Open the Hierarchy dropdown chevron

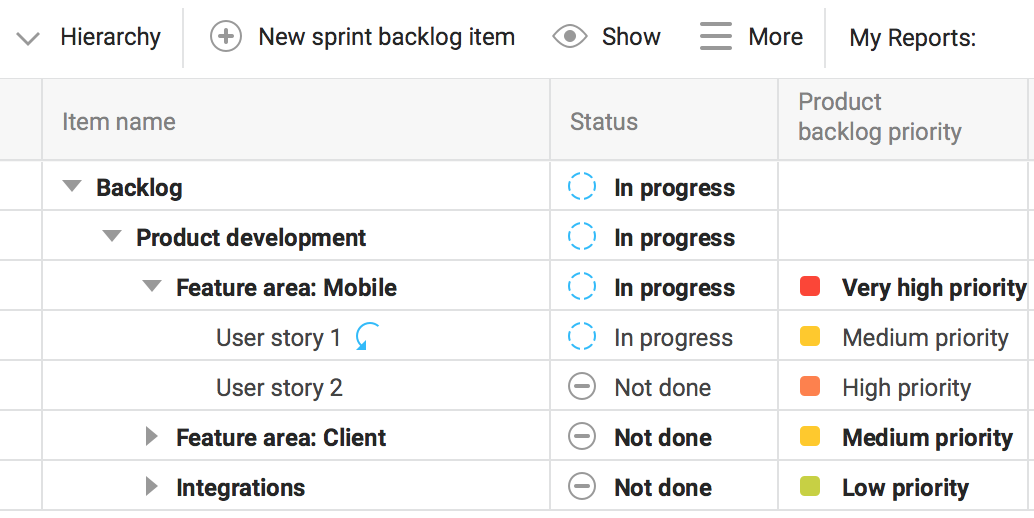pos(29,39)
